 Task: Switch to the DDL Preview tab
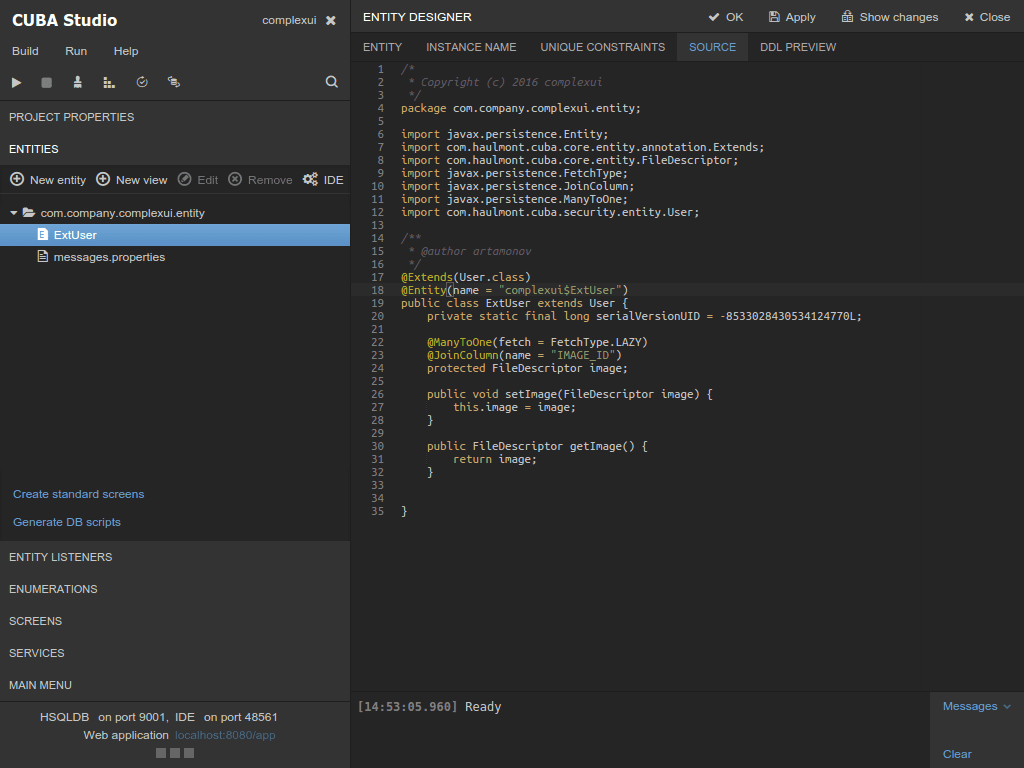tap(797, 47)
